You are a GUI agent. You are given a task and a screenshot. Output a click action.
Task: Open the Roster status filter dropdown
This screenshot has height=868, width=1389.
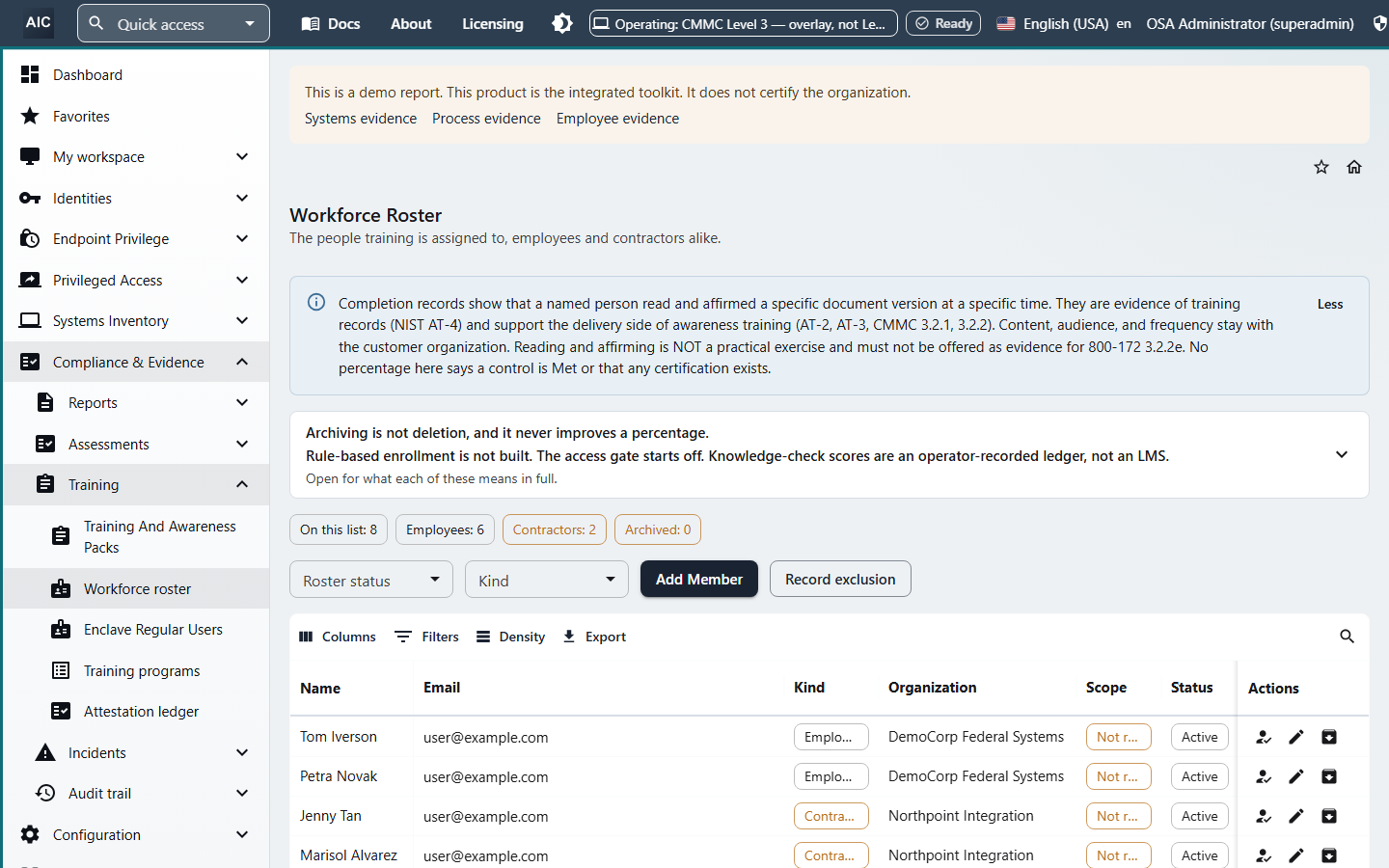pos(371,580)
